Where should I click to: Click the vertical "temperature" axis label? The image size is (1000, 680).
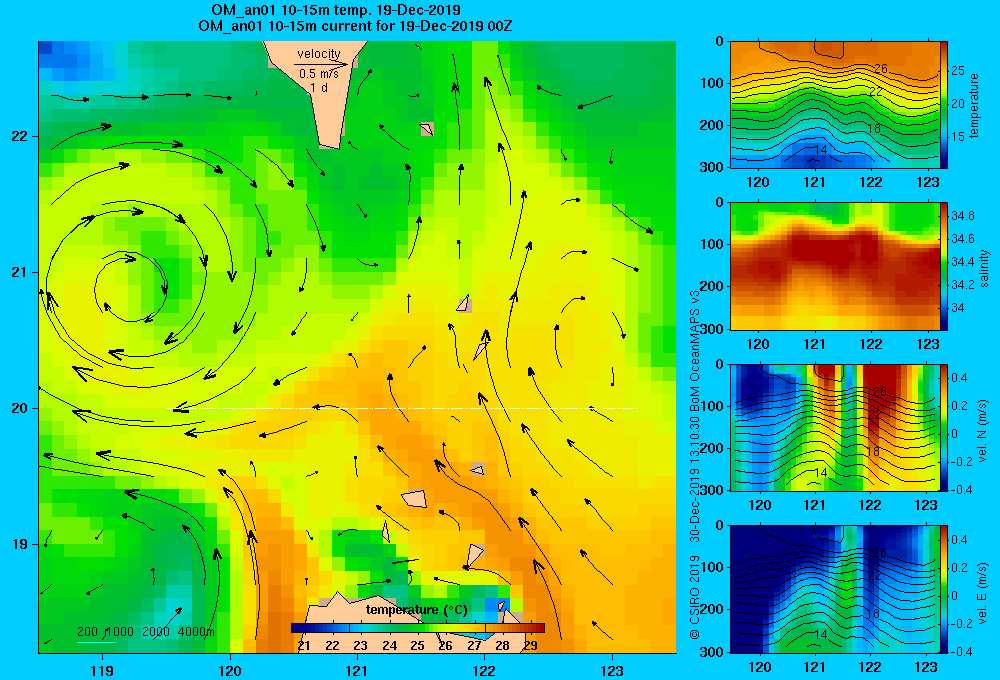(x=974, y=106)
